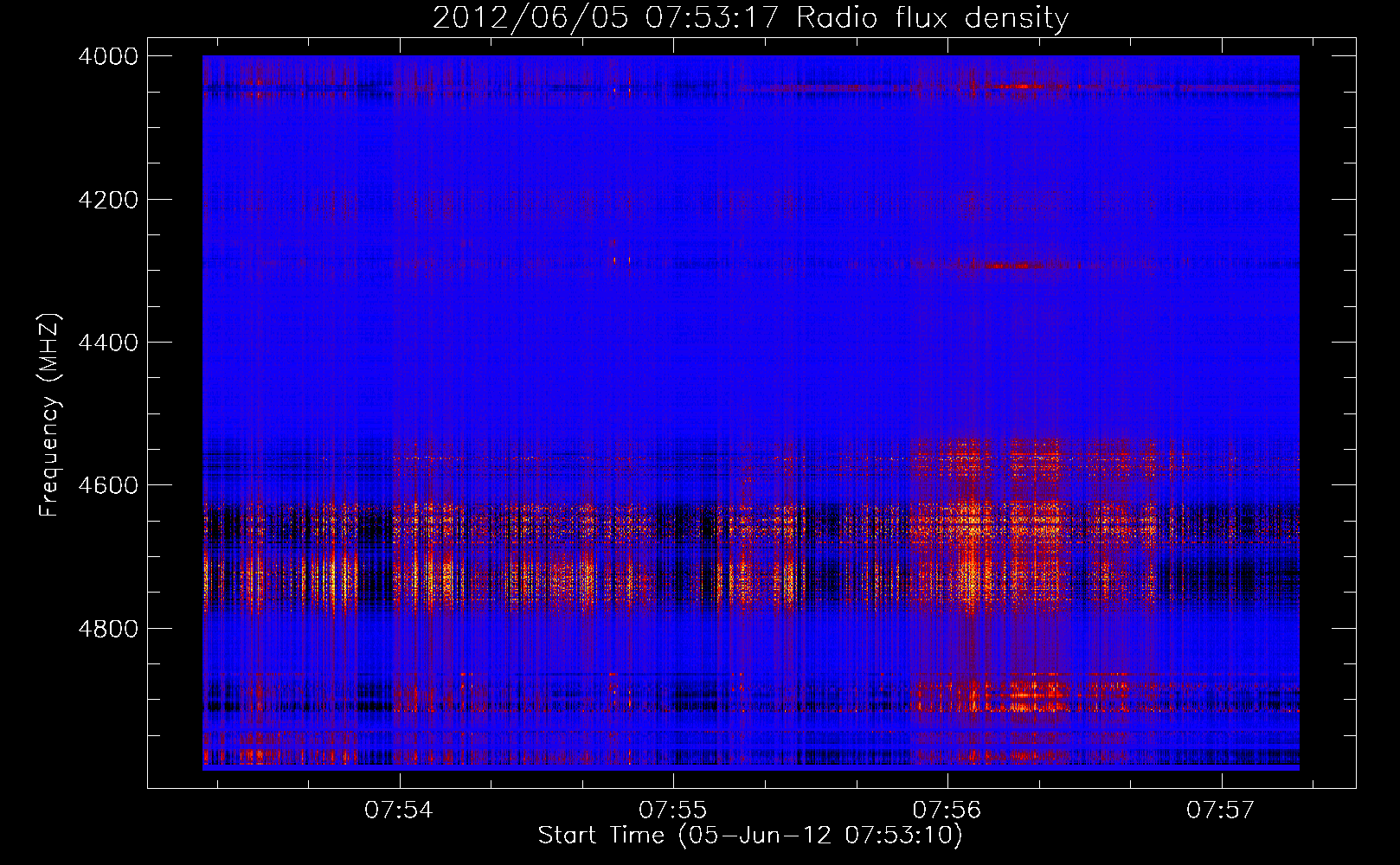Click the 07:56 time tick label
The height and width of the screenshot is (865, 1400).
pyautogui.click(x=947, y=810)
